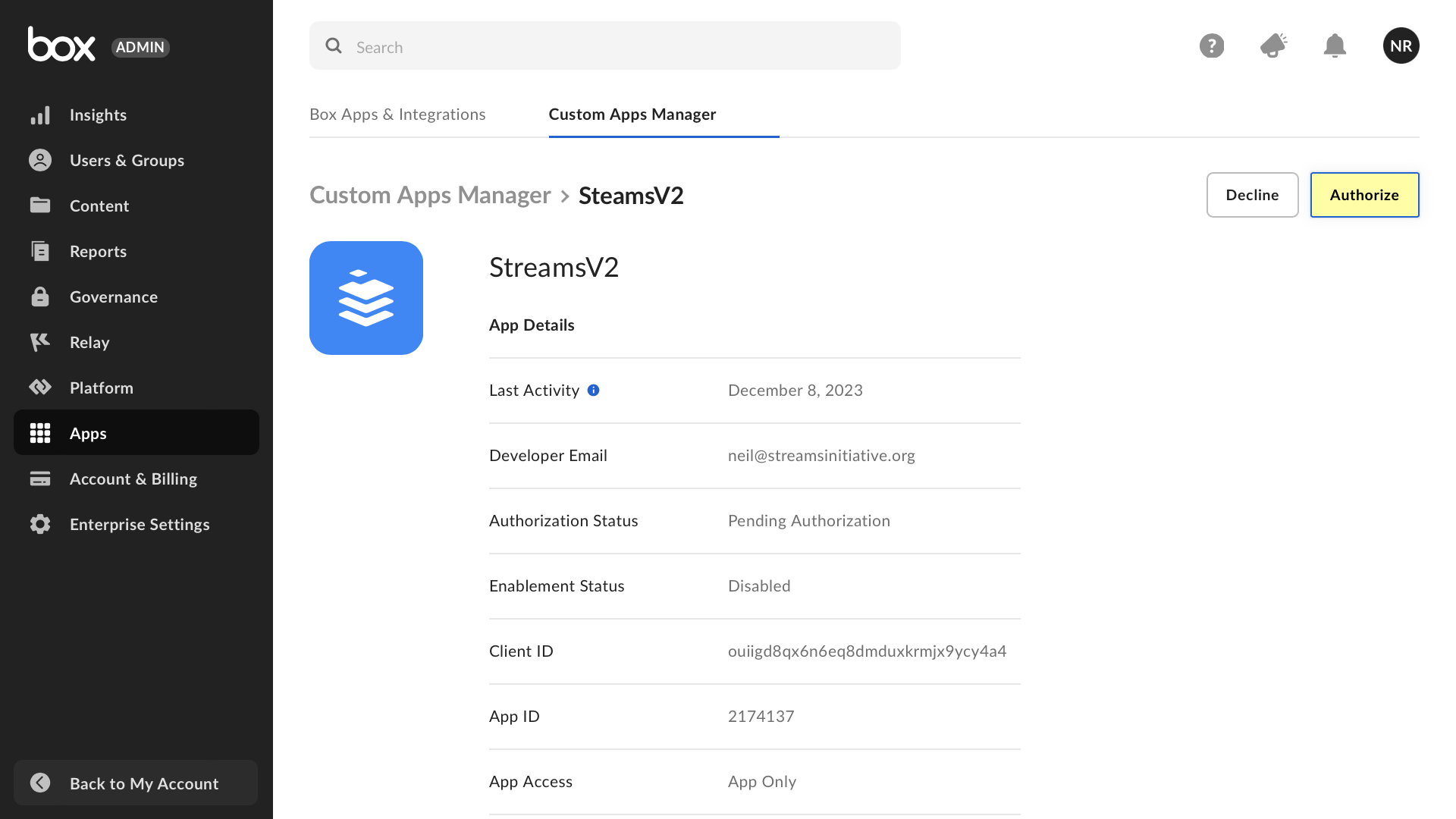
Task: Open the notifications bell
Action: click(1335, 45)
